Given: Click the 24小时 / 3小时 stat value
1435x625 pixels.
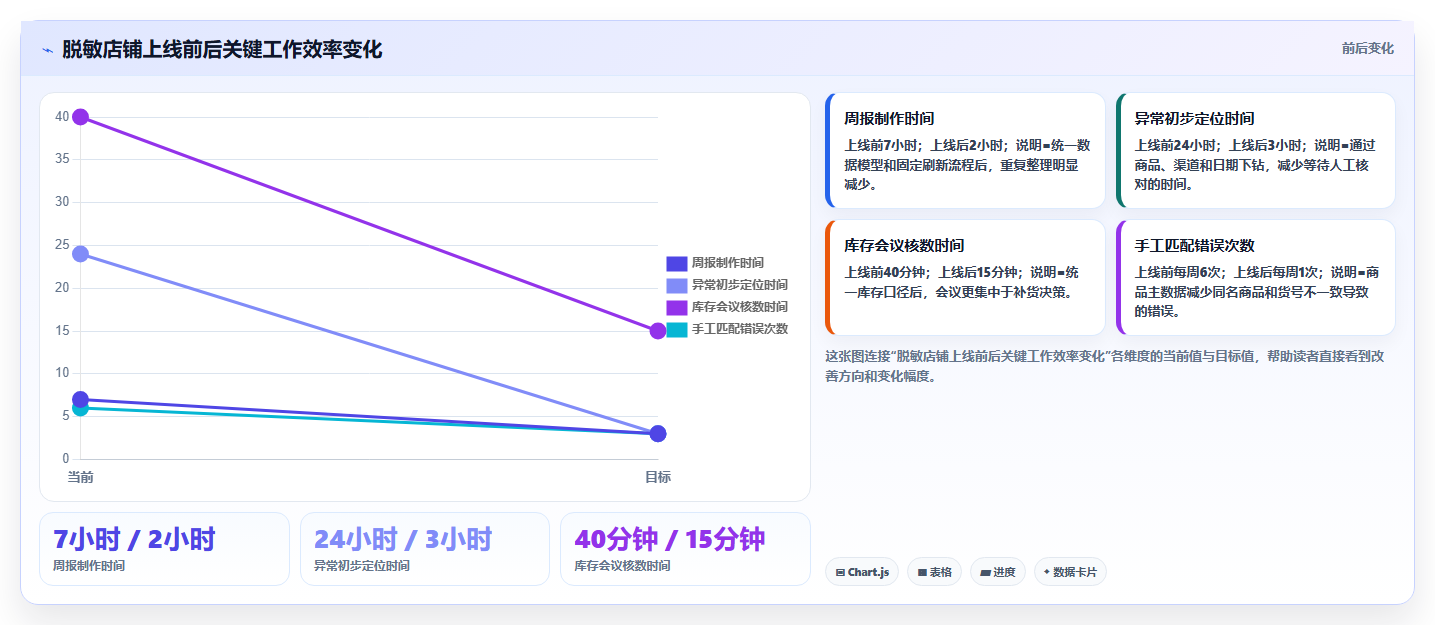Looking at the screenshot, I should click(403, 540).
